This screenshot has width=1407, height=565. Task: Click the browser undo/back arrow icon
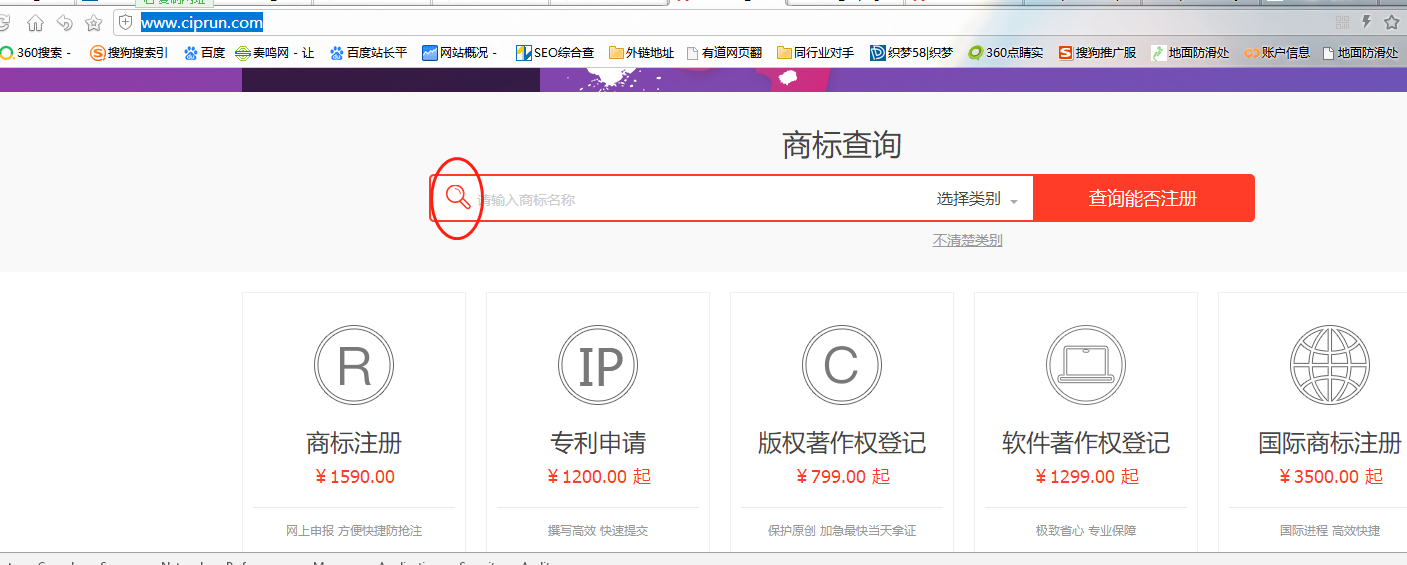point(64,23)
